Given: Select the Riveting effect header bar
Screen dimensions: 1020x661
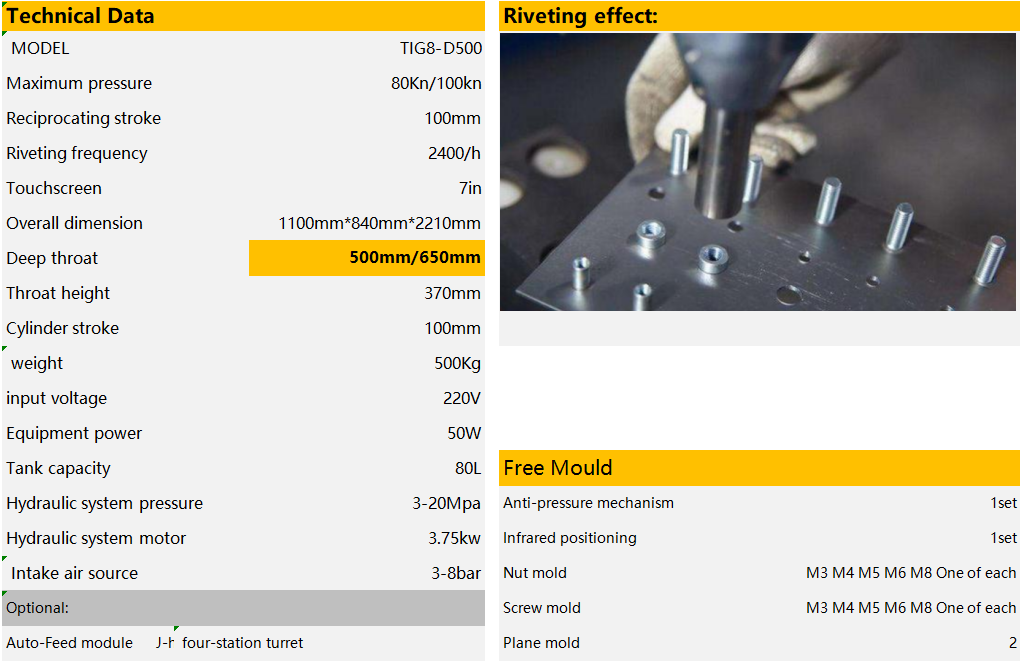Looking at the screenshot, I should 757,16.
